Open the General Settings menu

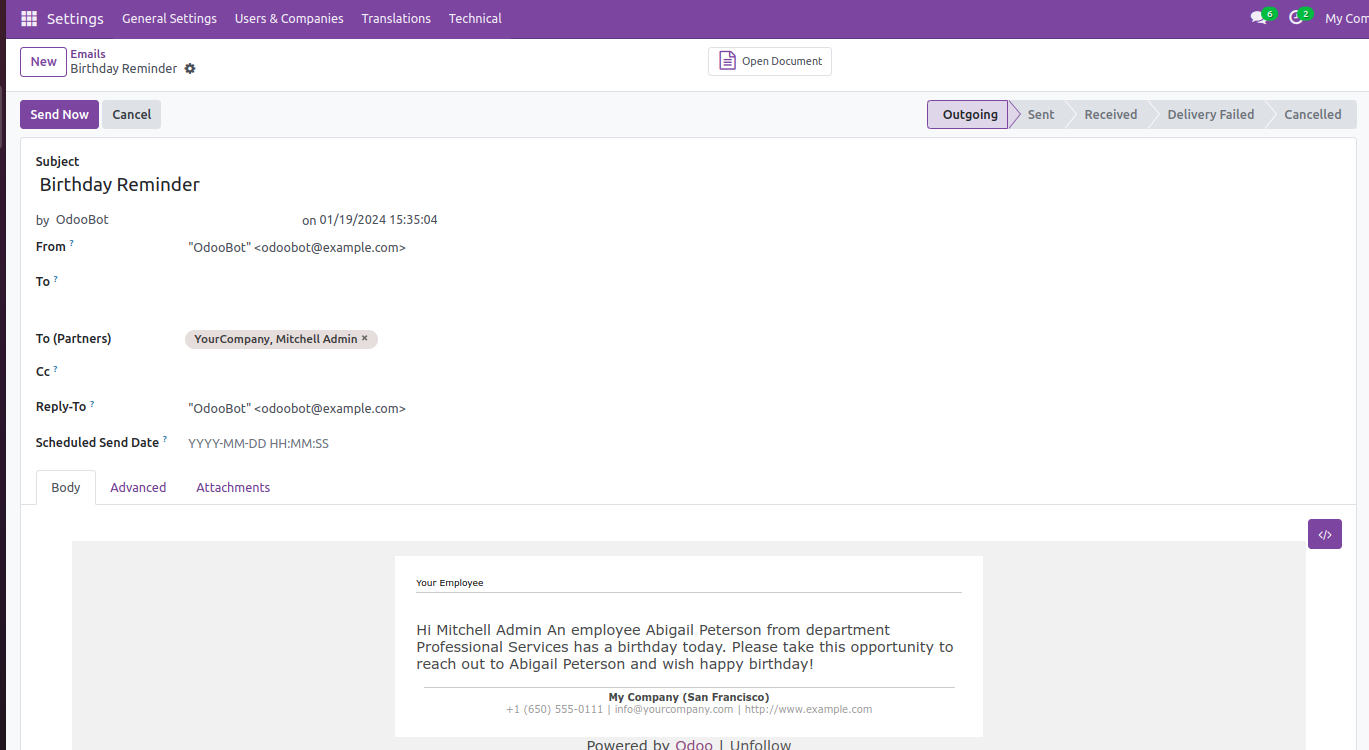pyautogui.click(x=169, y=19)
